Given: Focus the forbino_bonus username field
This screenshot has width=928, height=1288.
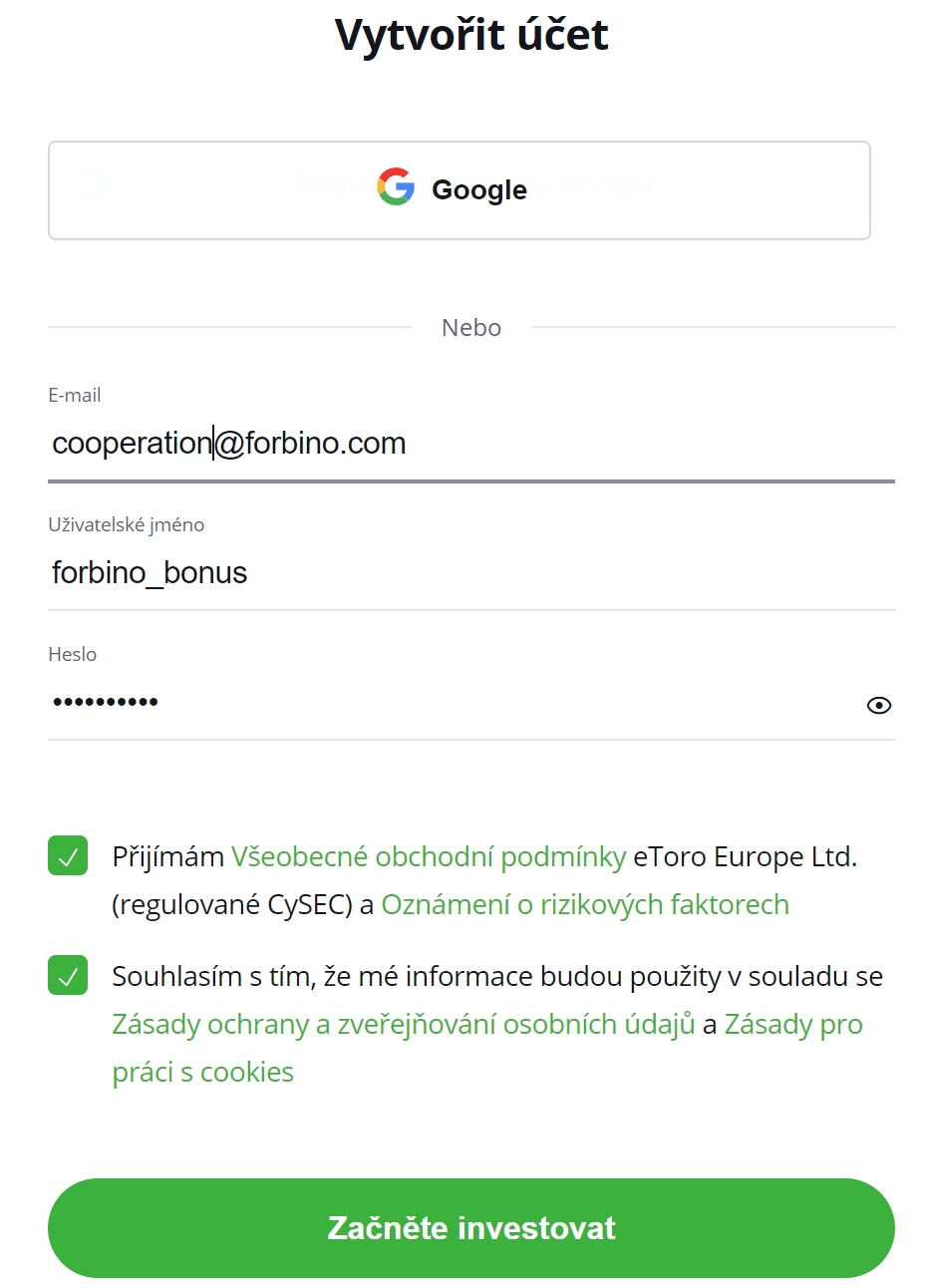Looking at the screenshot, I should coord(471,573).
